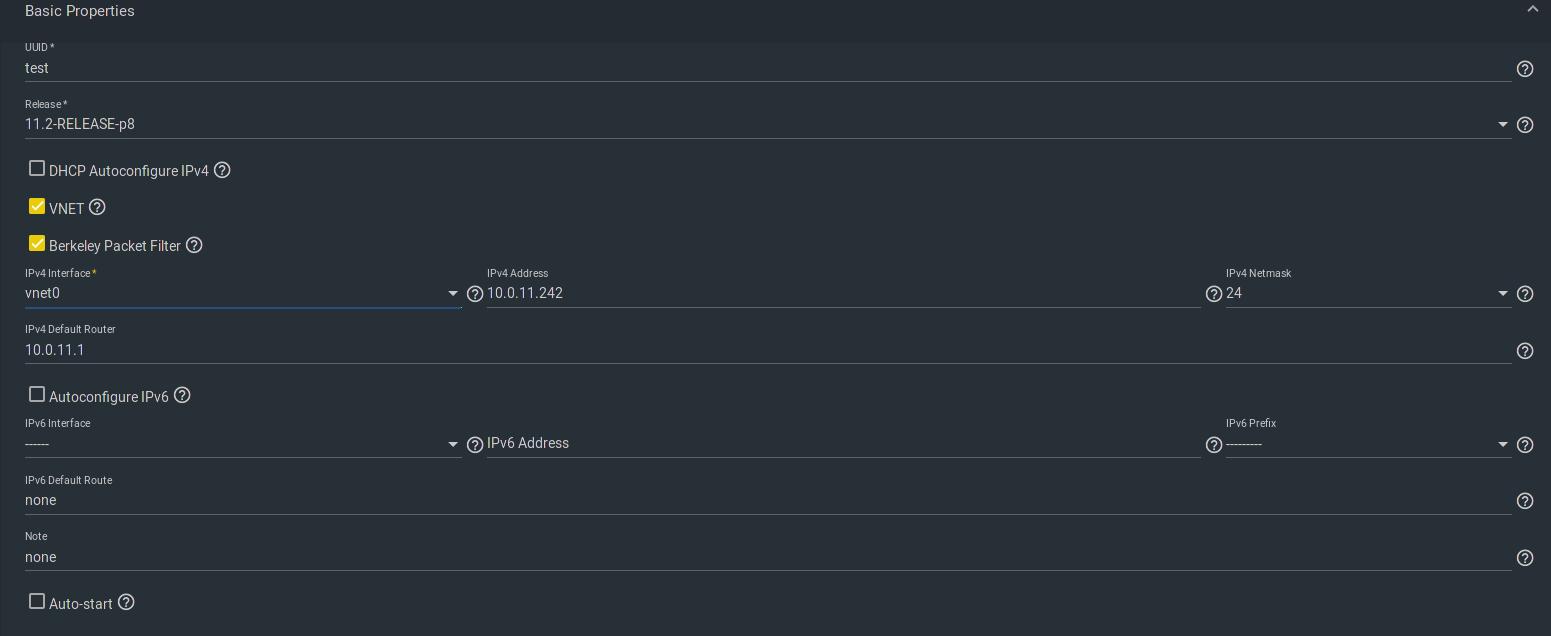The width and height of the screenshot is (1551, 636).
Task: Collapse the Basic Properties section
Action: pyautogui.click(x=1532, y=10)
